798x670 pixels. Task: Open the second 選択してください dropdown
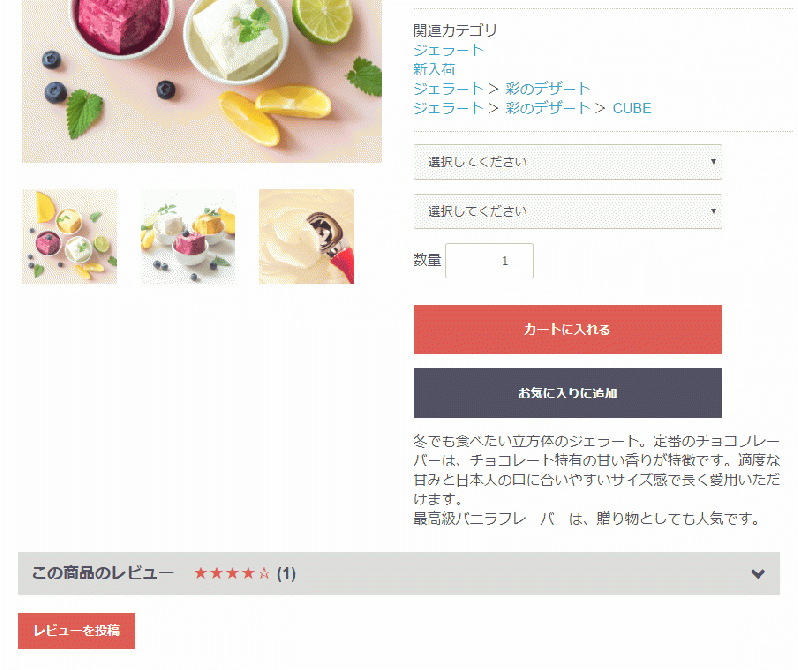[567, 211]
